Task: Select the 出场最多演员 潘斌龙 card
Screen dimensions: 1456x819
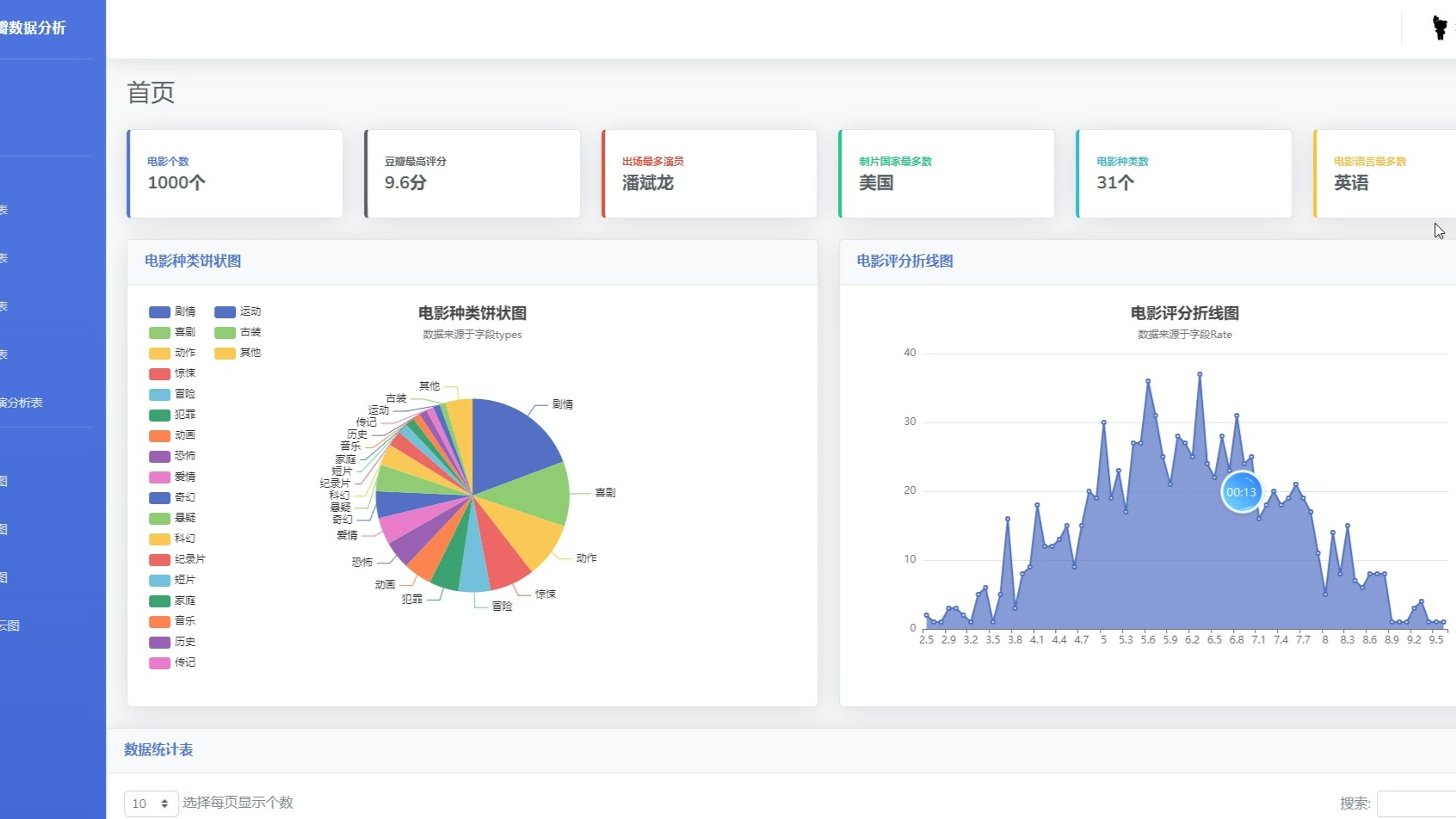Action: [x=709, y=174]
